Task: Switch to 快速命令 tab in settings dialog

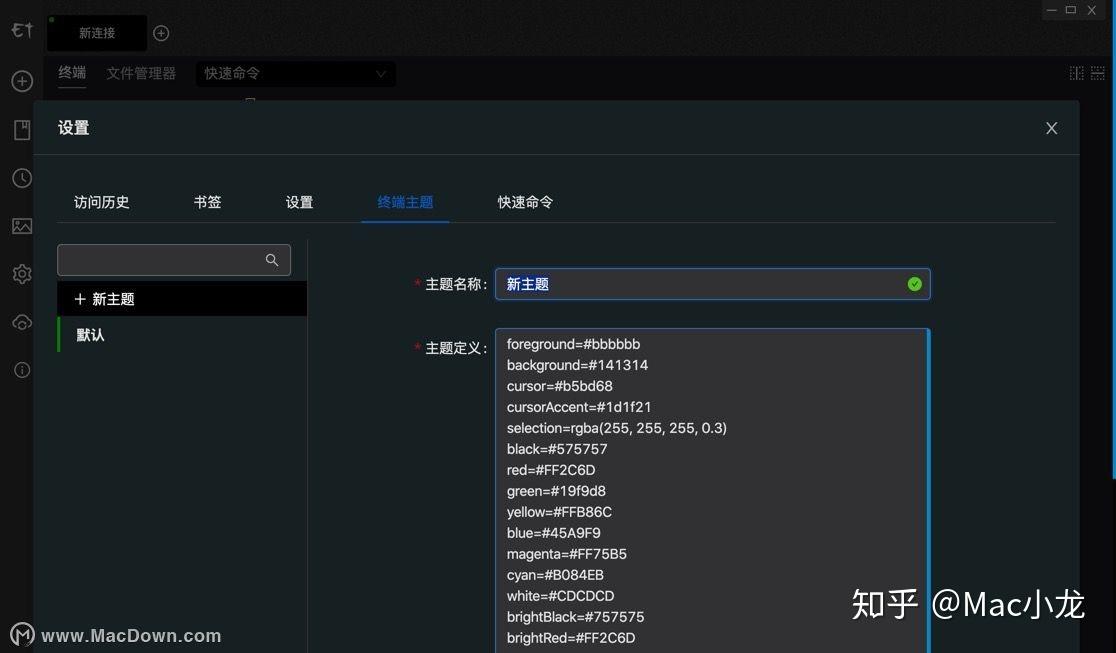Action: click(525, 202)
